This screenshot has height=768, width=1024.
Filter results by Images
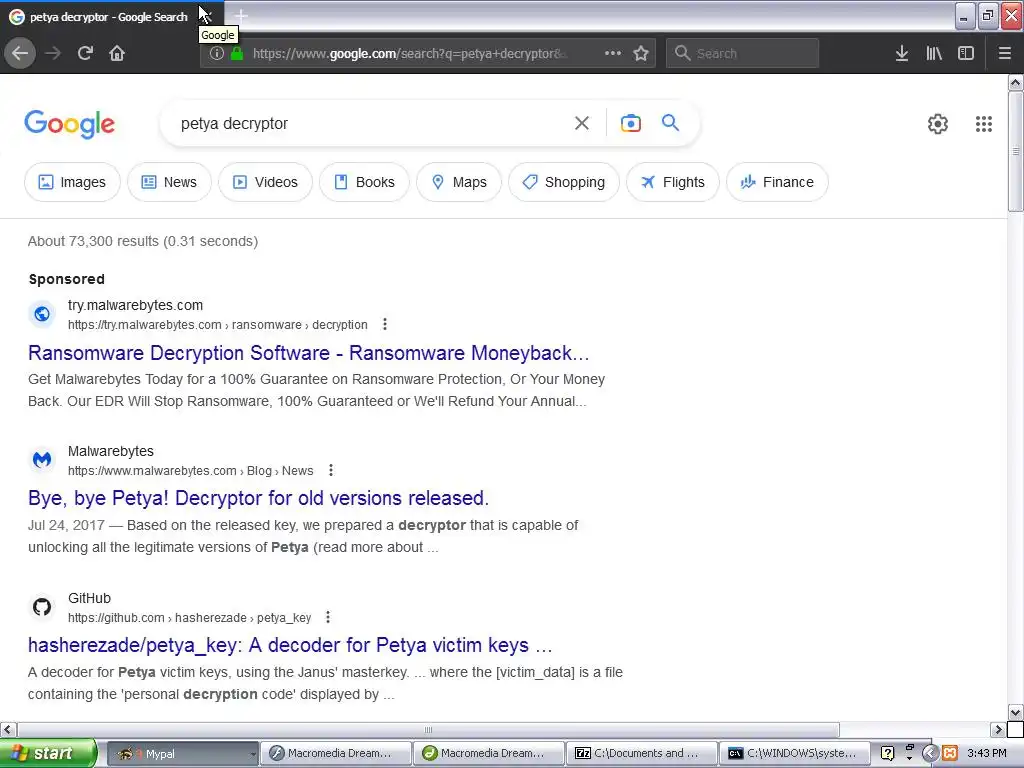(72, 182)
